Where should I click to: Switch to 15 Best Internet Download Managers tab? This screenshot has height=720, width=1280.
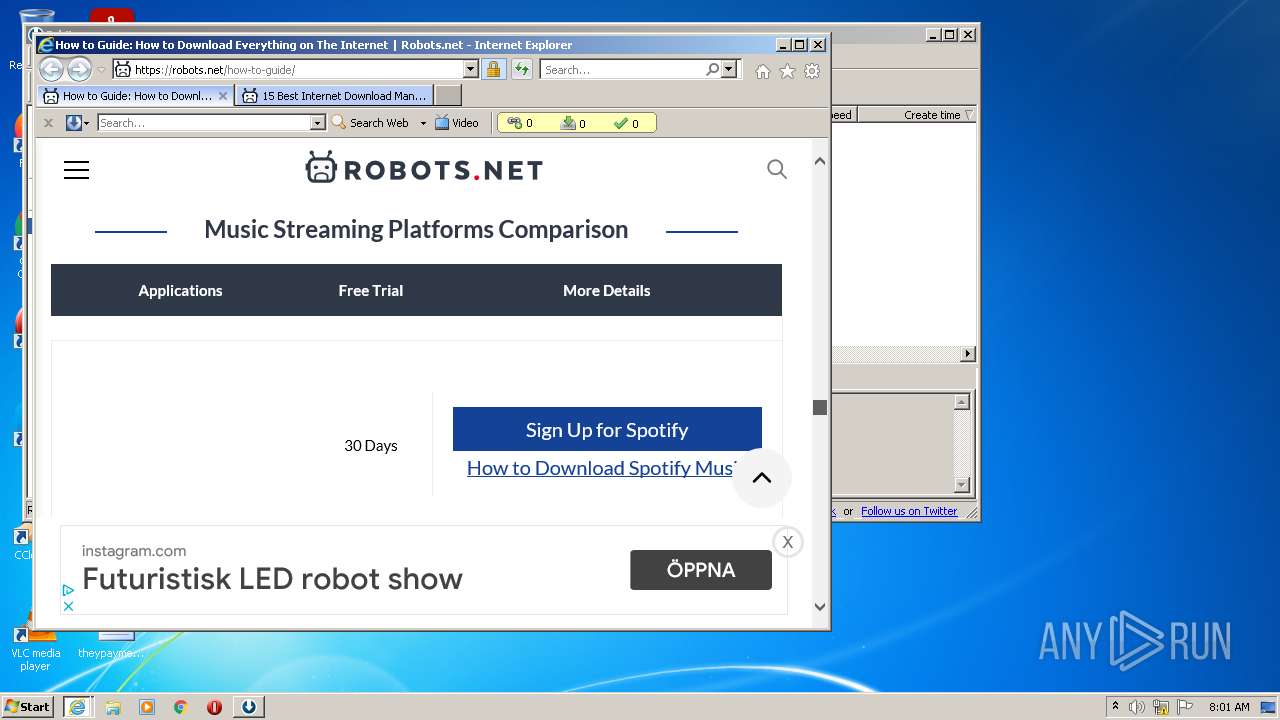[335, 96]
